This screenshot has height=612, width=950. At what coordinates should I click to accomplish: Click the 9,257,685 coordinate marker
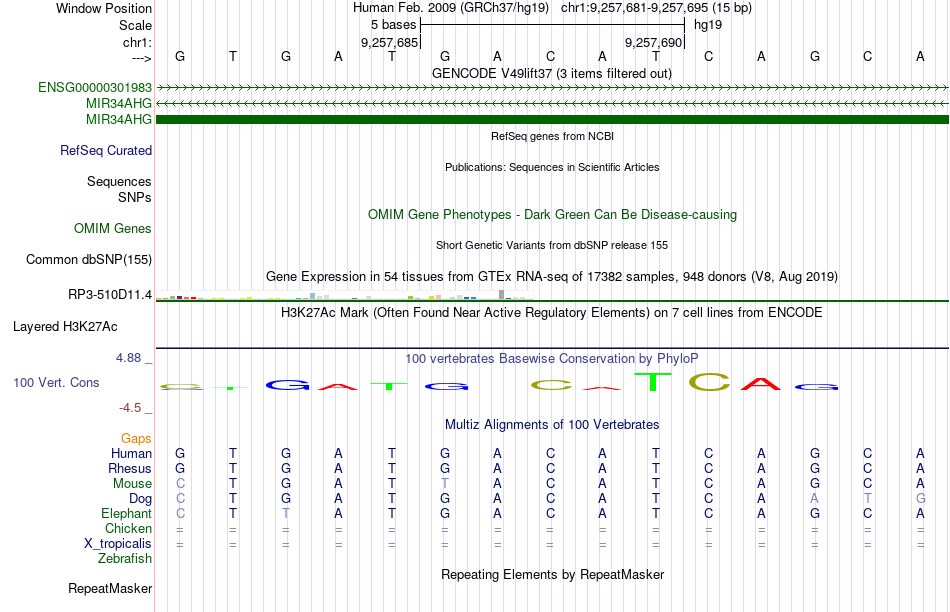390,42
